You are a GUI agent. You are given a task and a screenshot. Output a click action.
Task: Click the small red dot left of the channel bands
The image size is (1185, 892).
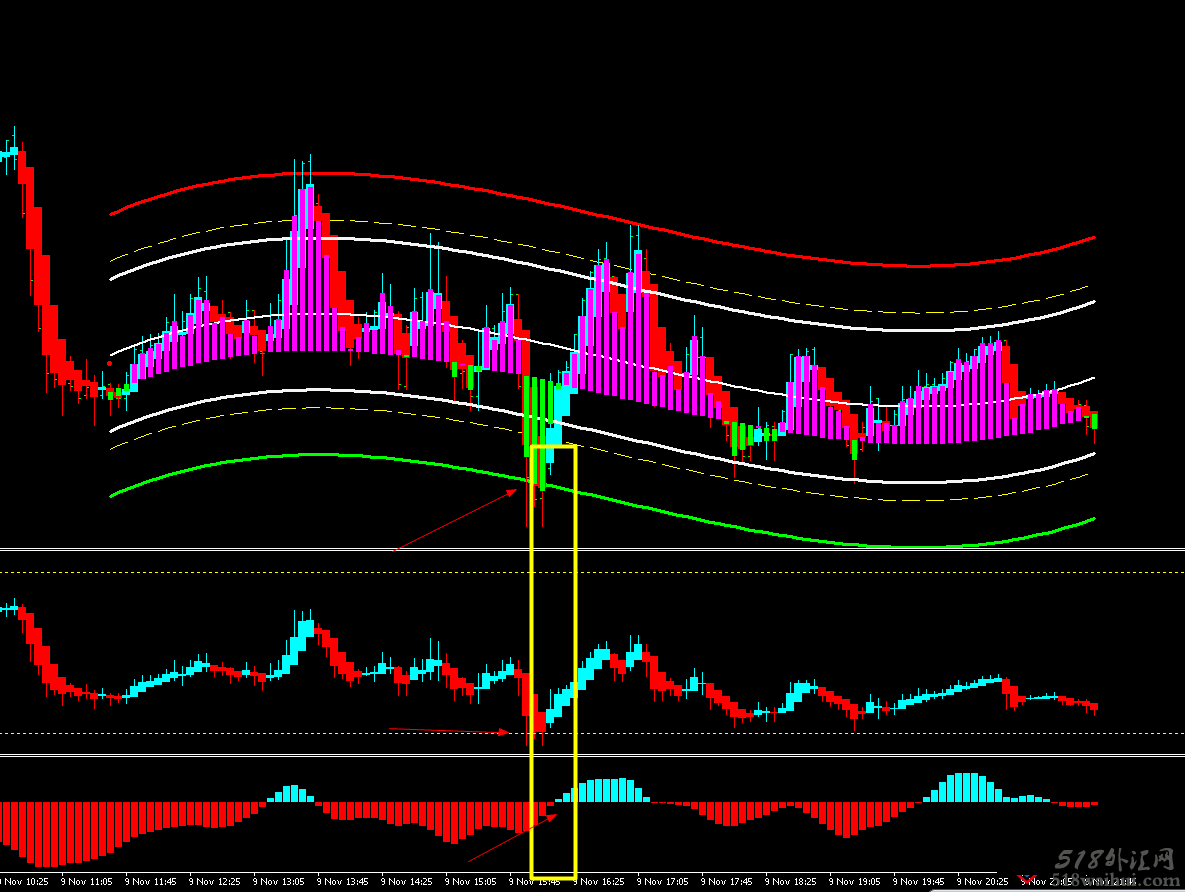tap(109, 350)
